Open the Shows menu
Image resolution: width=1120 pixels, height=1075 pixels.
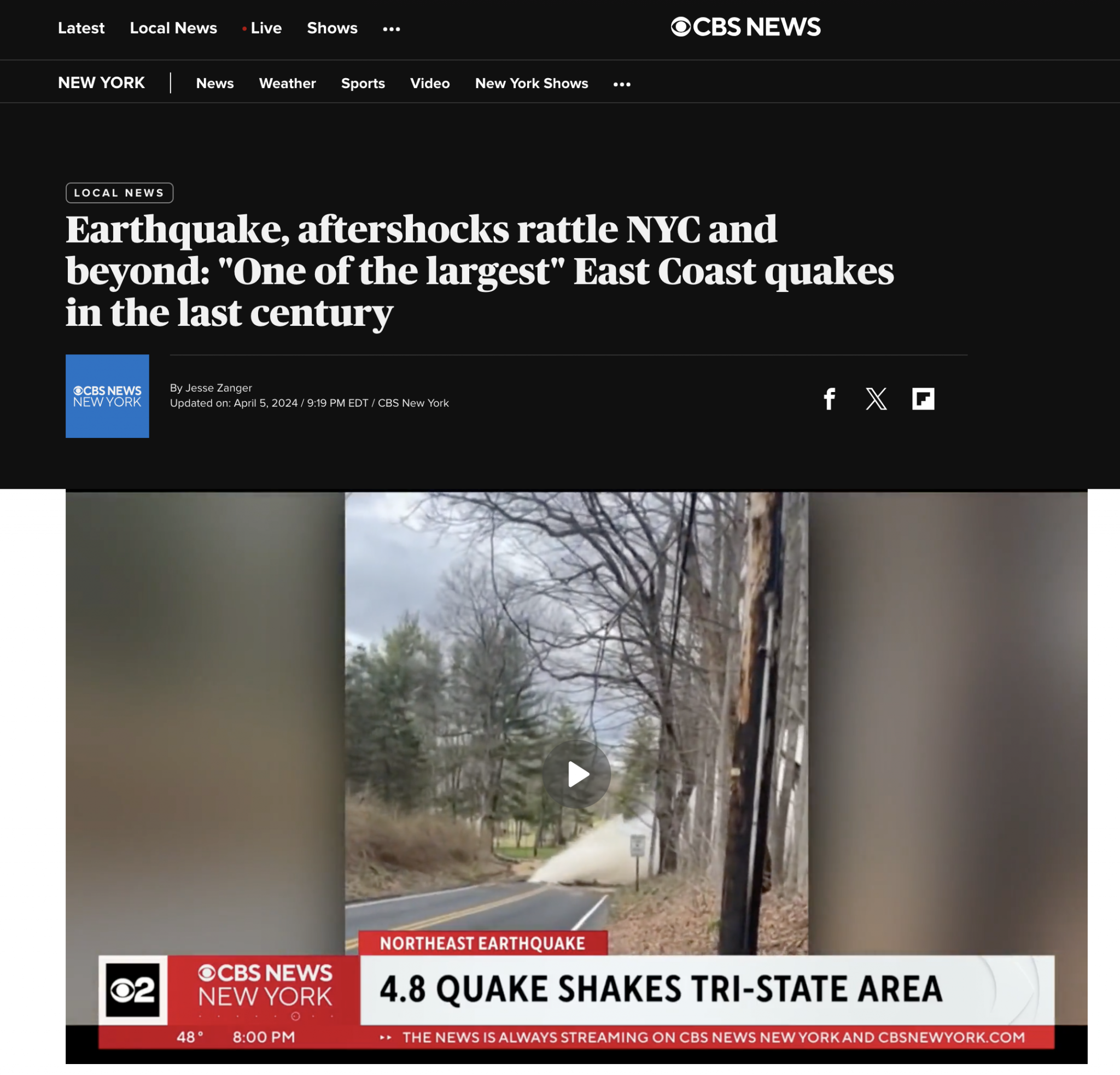click(x=332, y=28)
